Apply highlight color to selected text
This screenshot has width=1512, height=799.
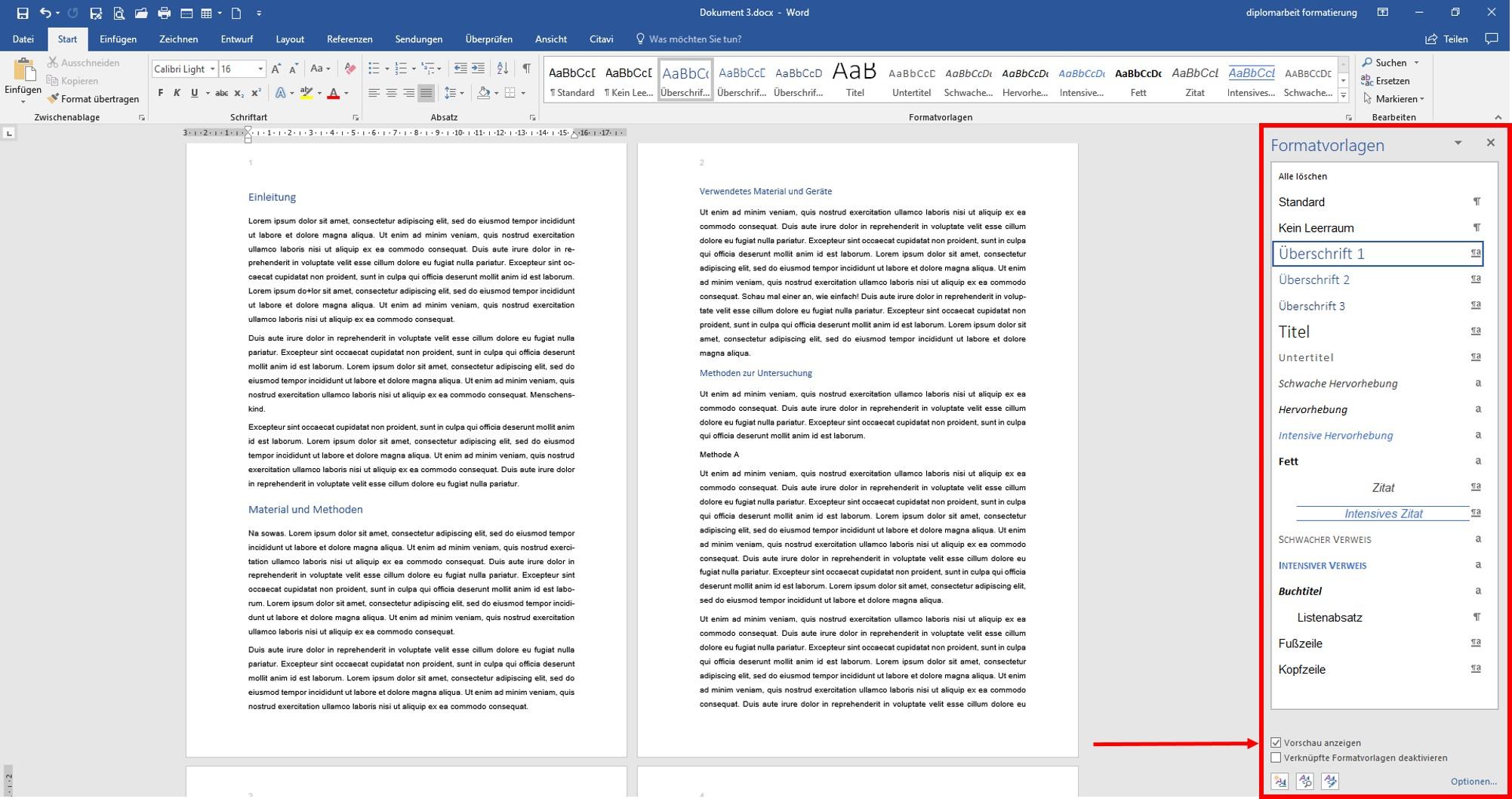coord(306,94)
